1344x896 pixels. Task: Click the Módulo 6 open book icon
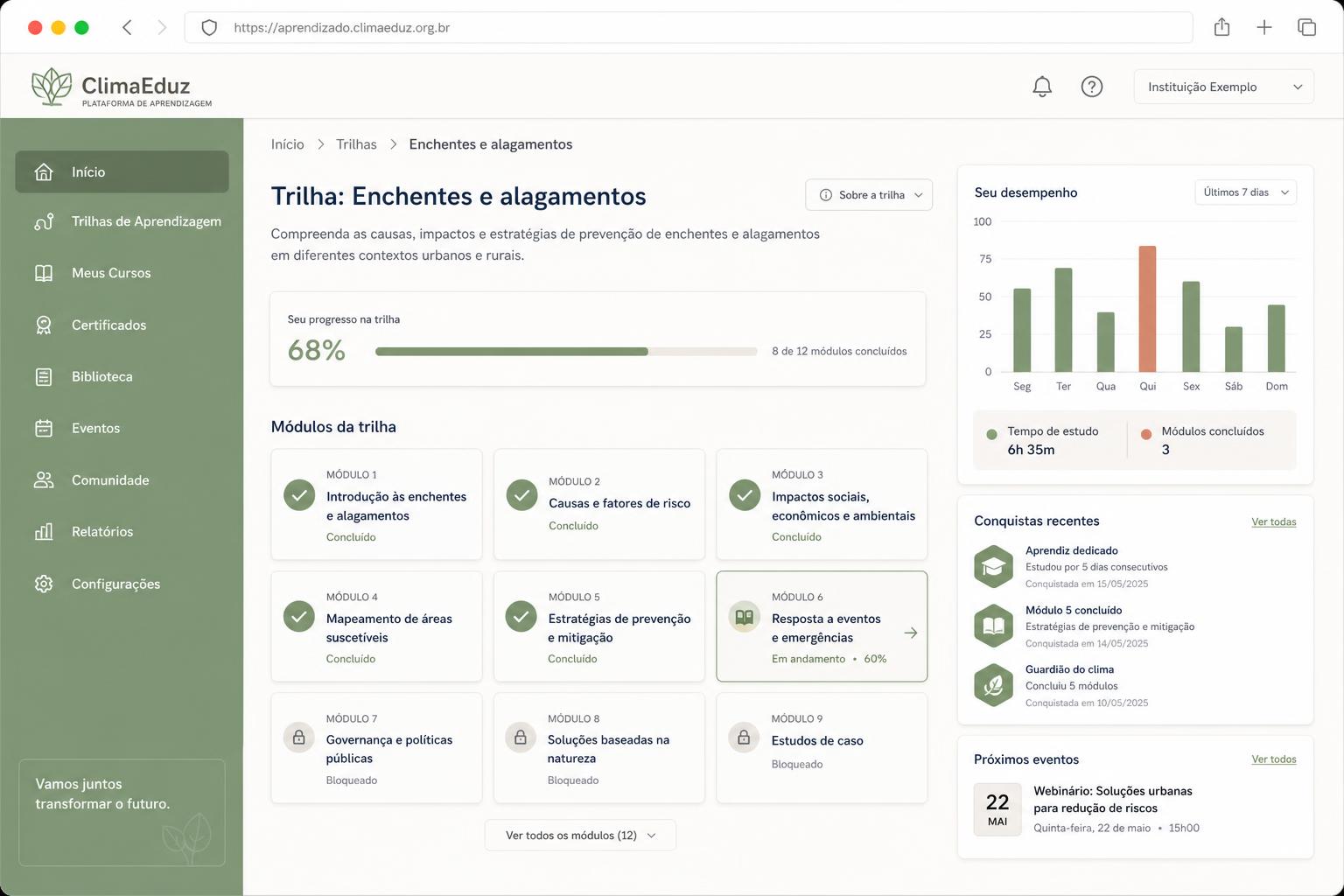(745, 617)
